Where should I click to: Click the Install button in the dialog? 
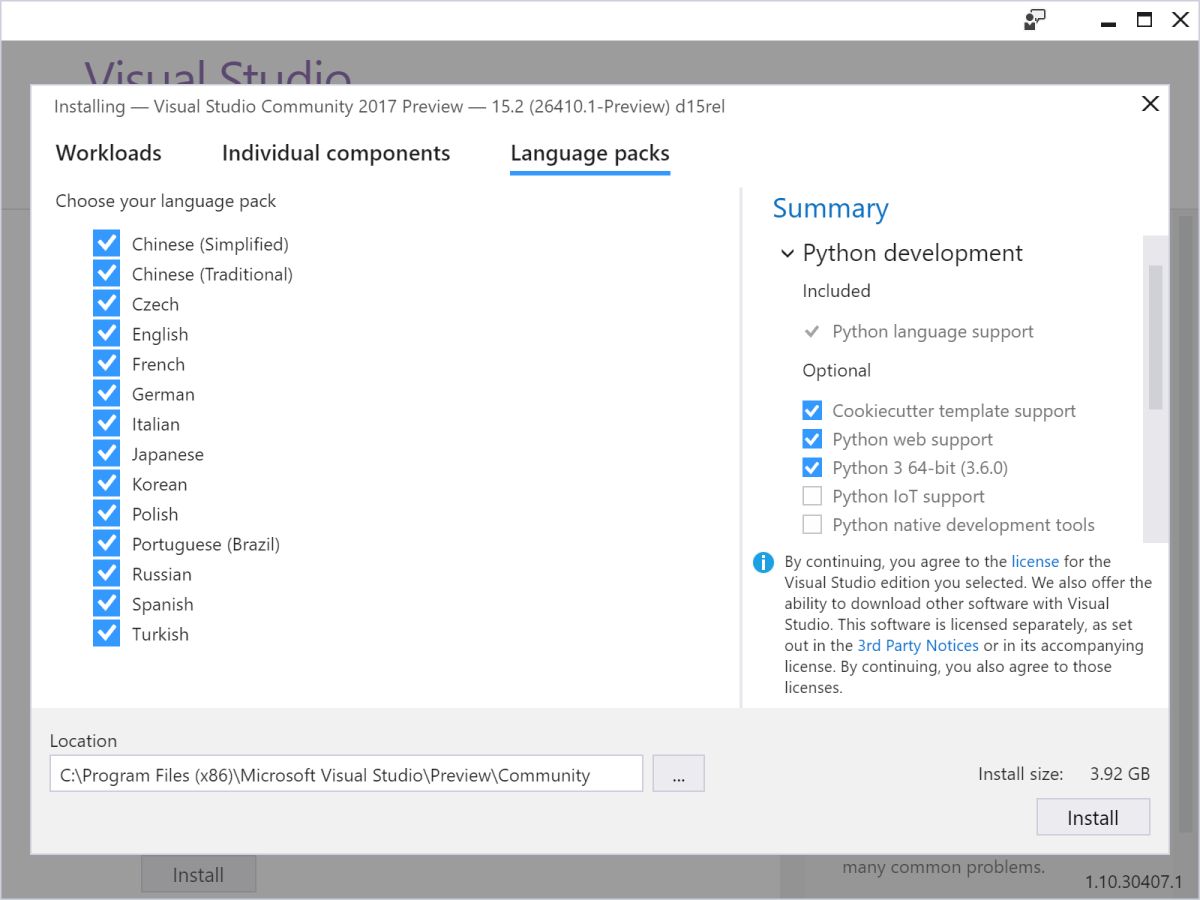point(1093,817)
